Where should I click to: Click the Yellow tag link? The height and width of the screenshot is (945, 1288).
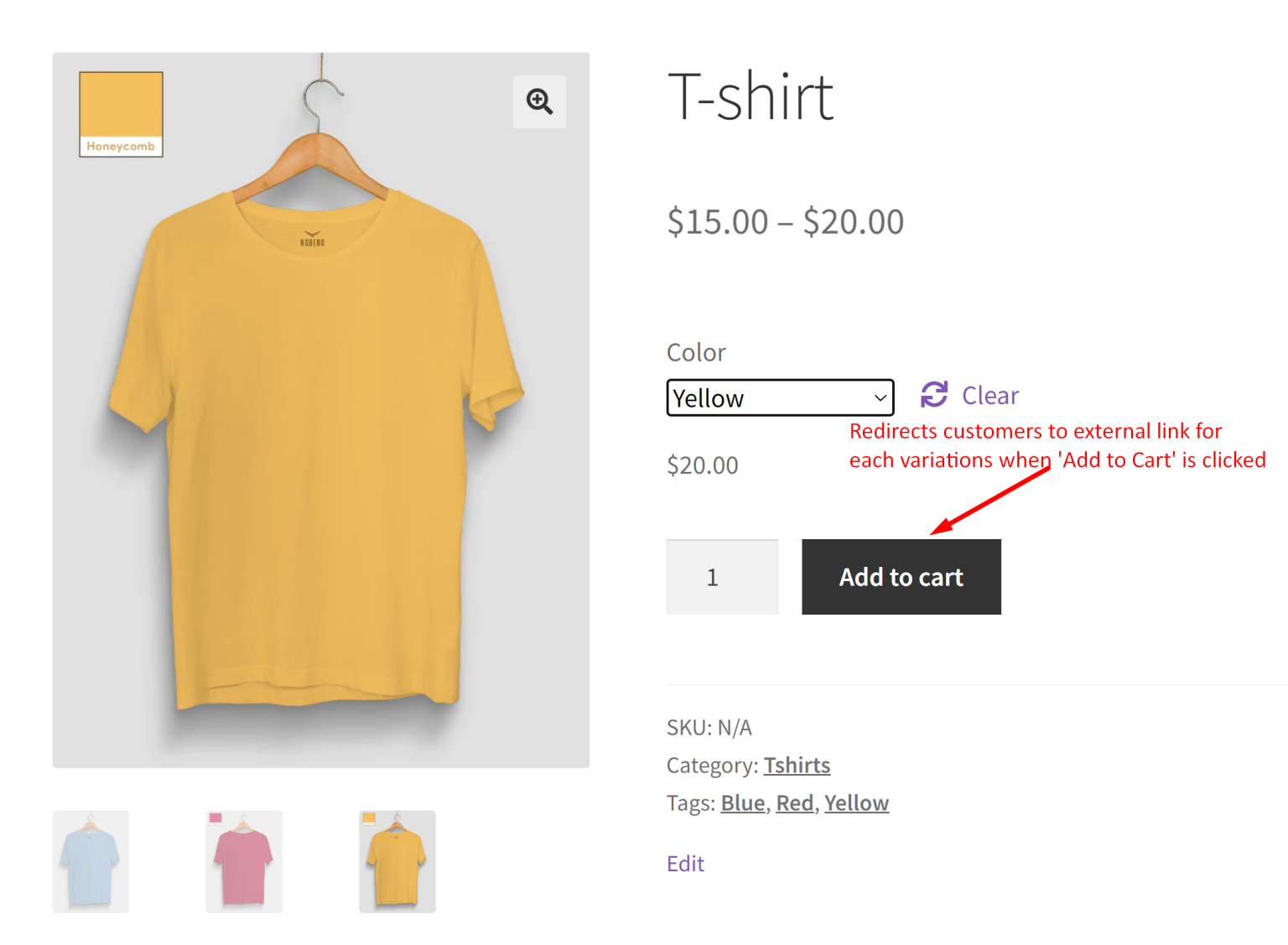pos(855,802)
